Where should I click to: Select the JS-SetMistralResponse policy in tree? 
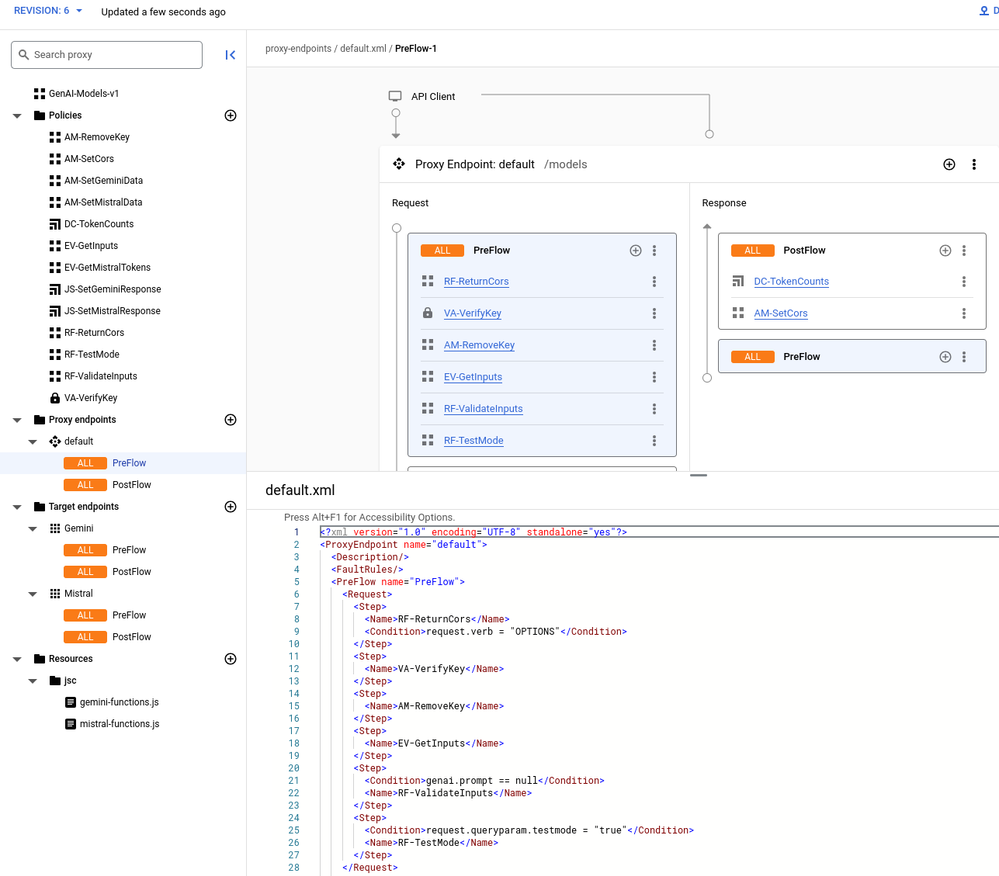(112, 311)
